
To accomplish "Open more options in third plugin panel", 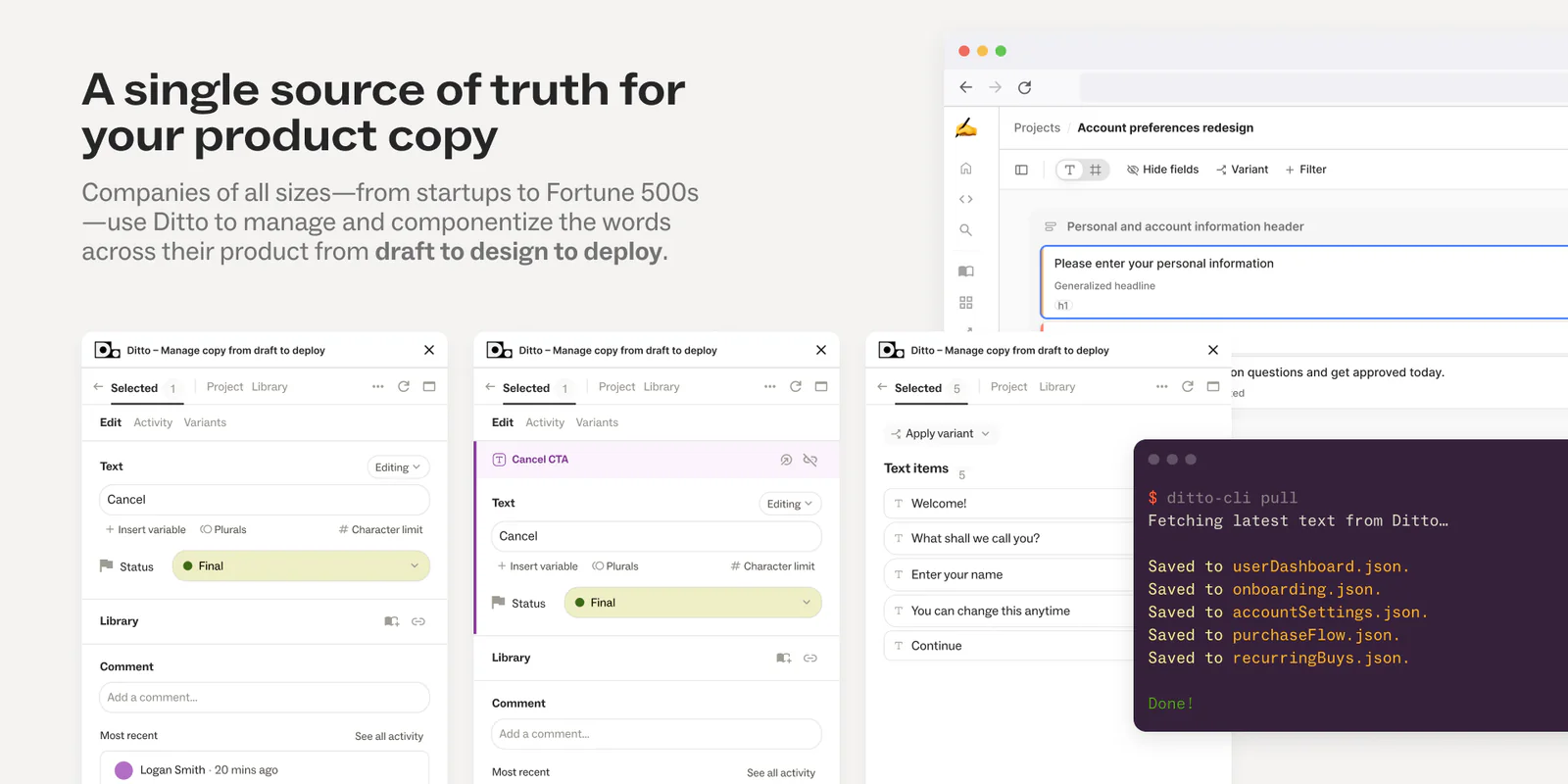I will [1162, 387].
